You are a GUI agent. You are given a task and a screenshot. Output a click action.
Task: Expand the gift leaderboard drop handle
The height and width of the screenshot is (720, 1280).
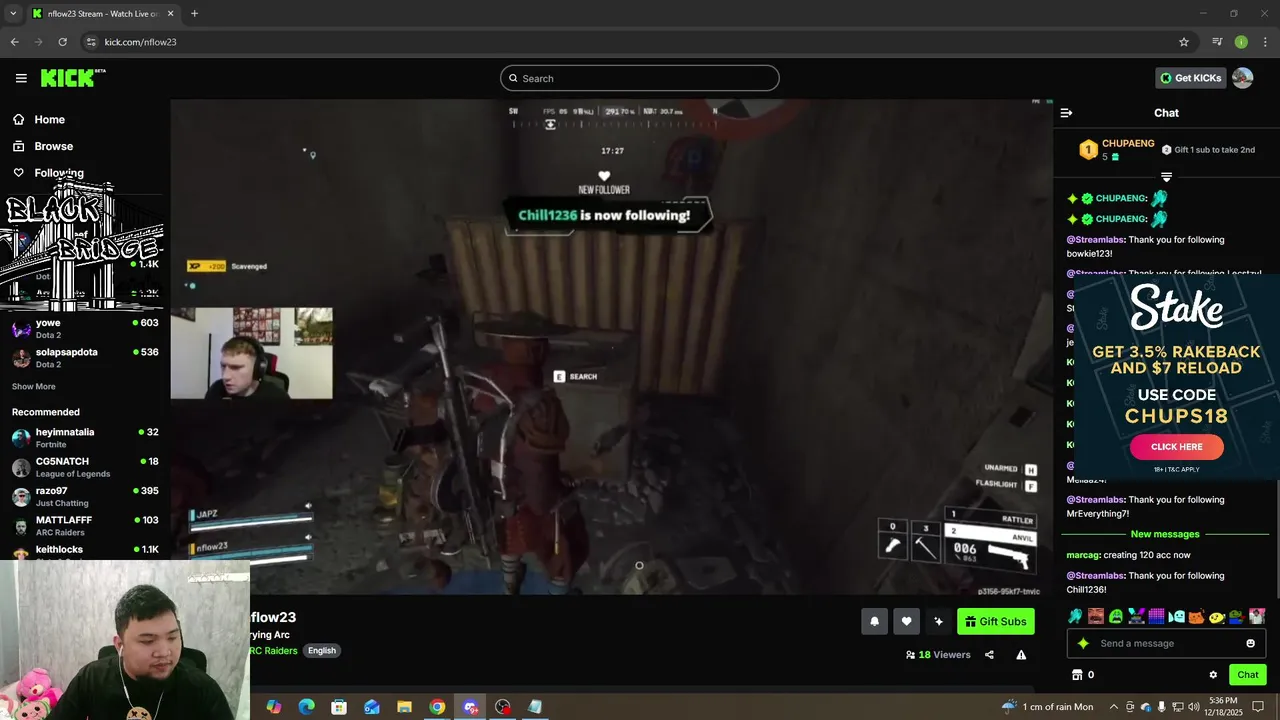coord(1166,177)
